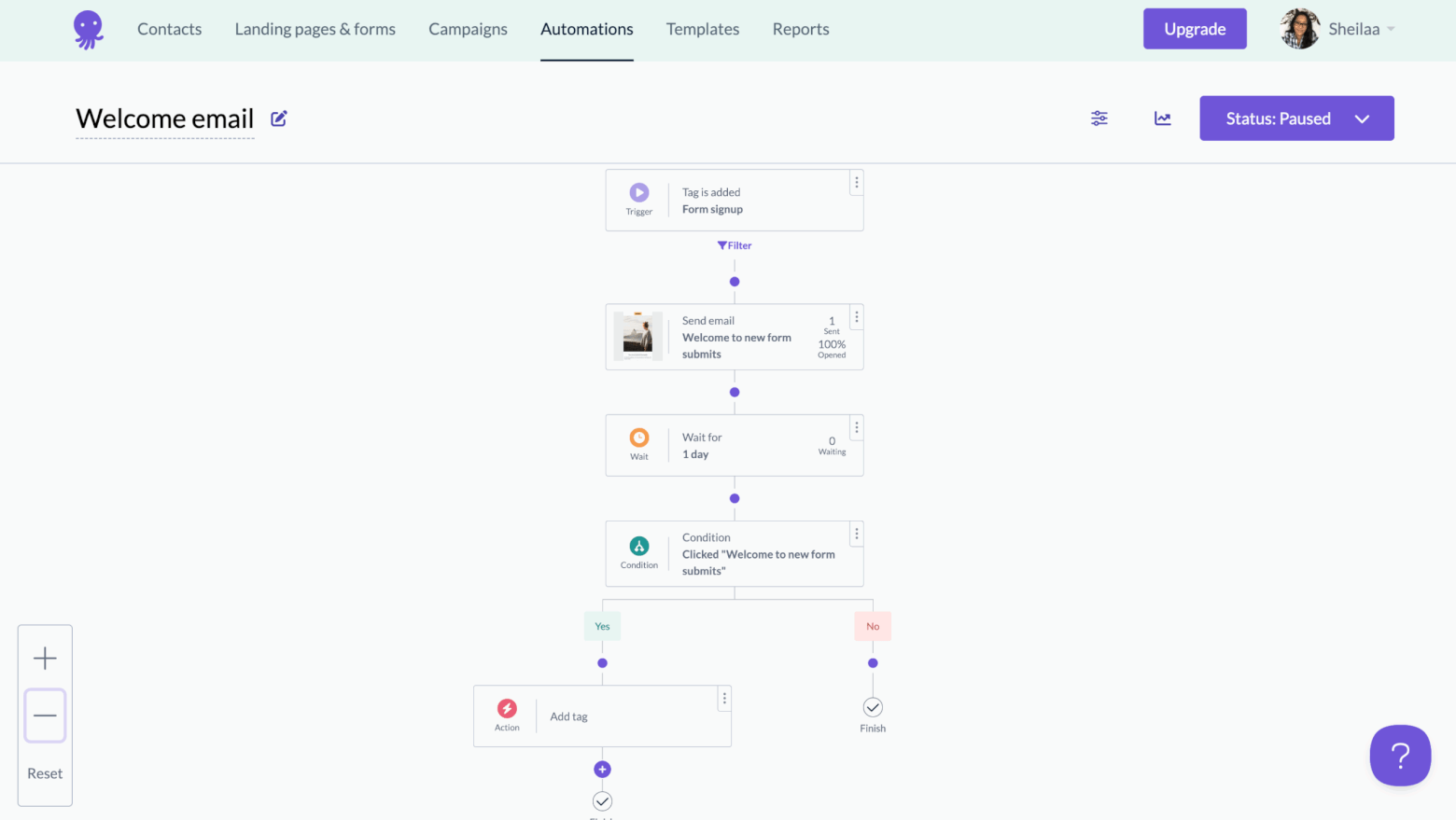
Task: Open the automation analytics chart icon
Action: [1162, 118]
